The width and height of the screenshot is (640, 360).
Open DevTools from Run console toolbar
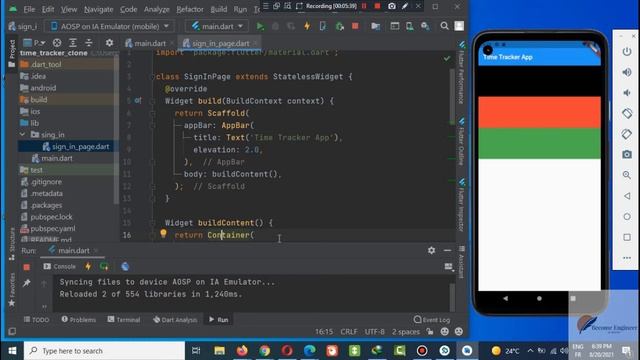coord(125,267)
